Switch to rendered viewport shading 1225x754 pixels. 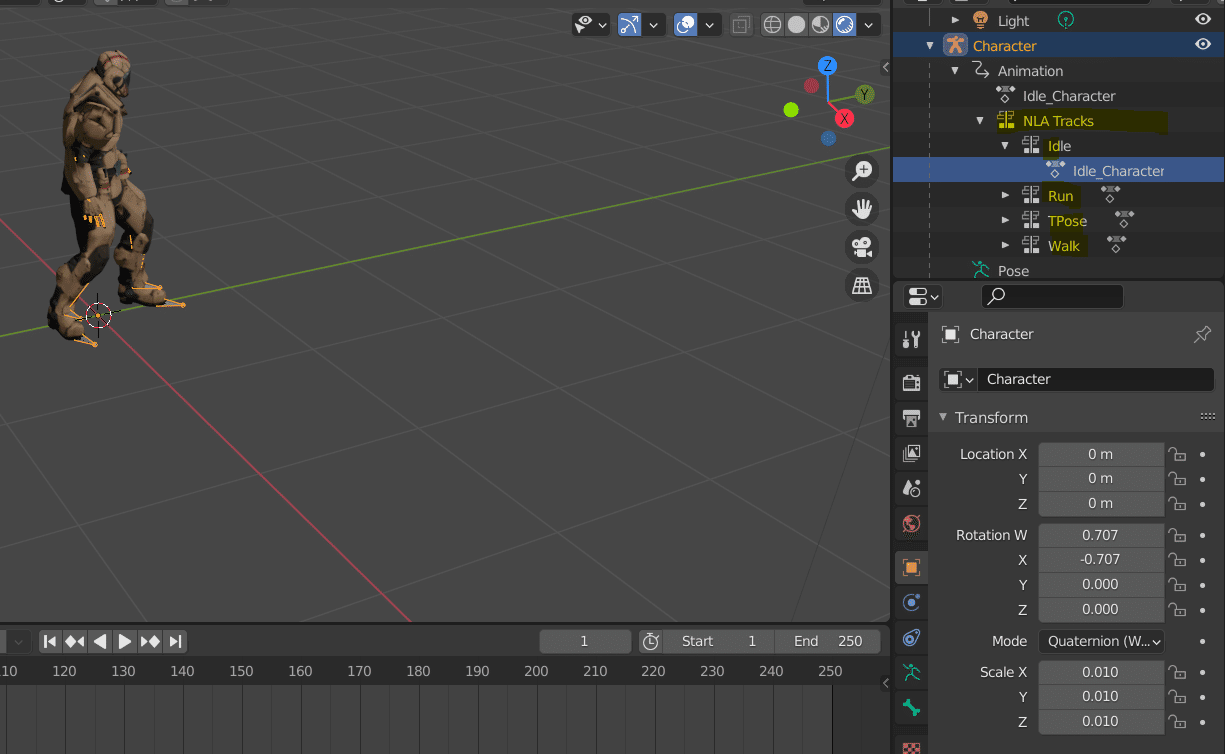click(844, 24)
